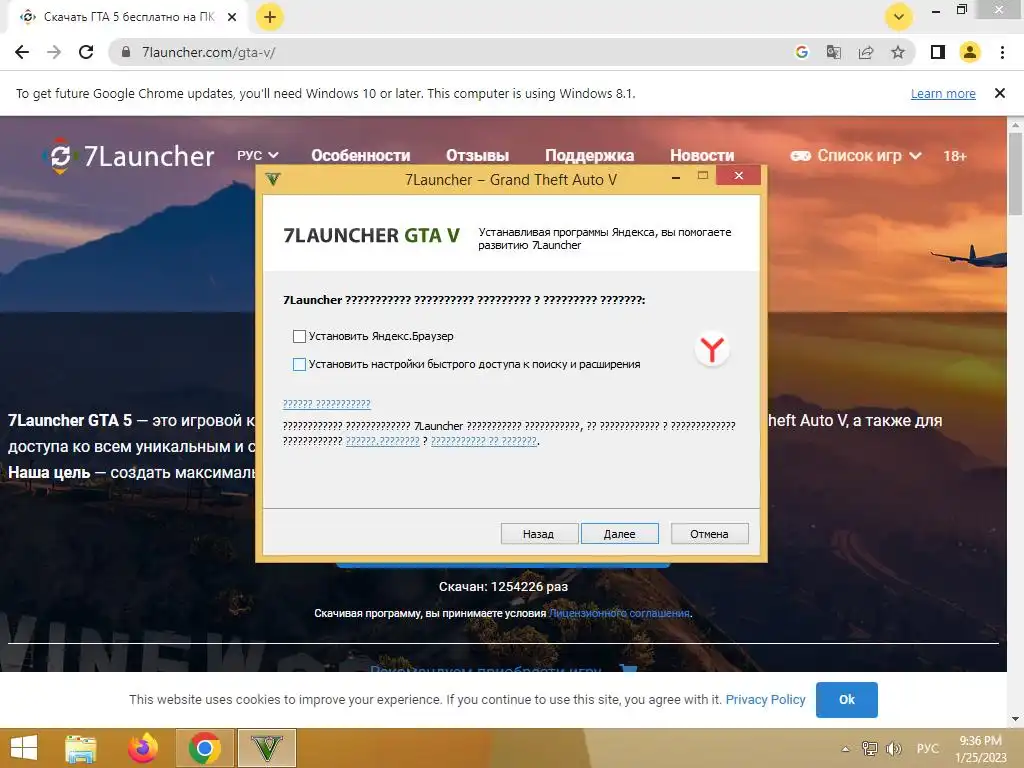Click the scrollbar down arrow
The height and width of the screenshot is (768, 1024).
[1015, 719]
